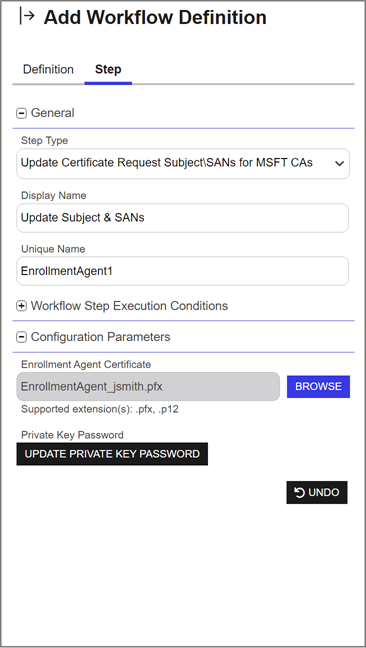Collapse the General section minus icon

pyautogui.click(x=21, y=113)
